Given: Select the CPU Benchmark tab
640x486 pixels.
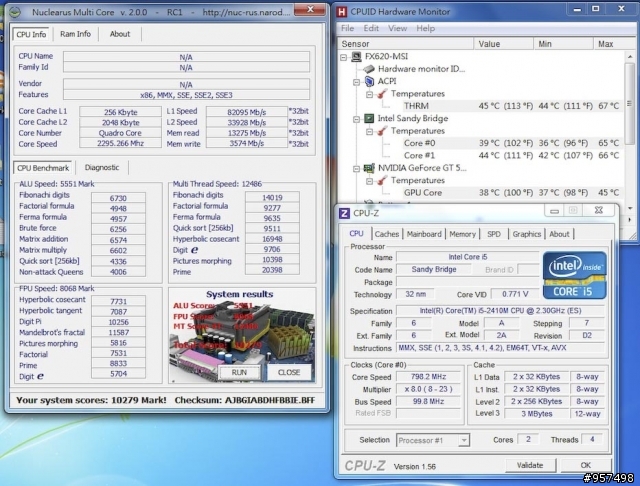Looking at the screenshot, I should coord(43,168).
